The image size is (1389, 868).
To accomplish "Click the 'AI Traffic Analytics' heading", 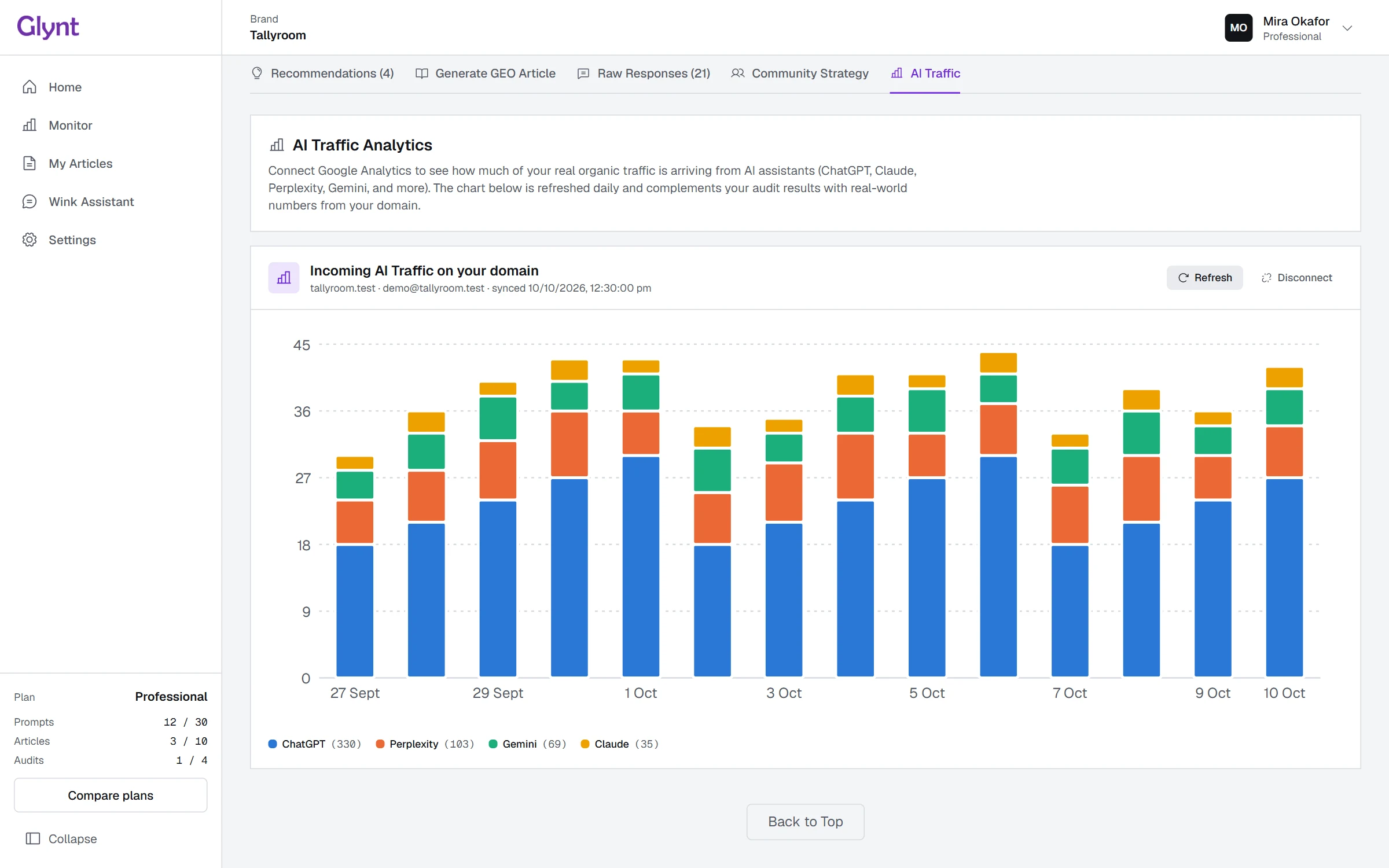I will click(x=362, y=145).
